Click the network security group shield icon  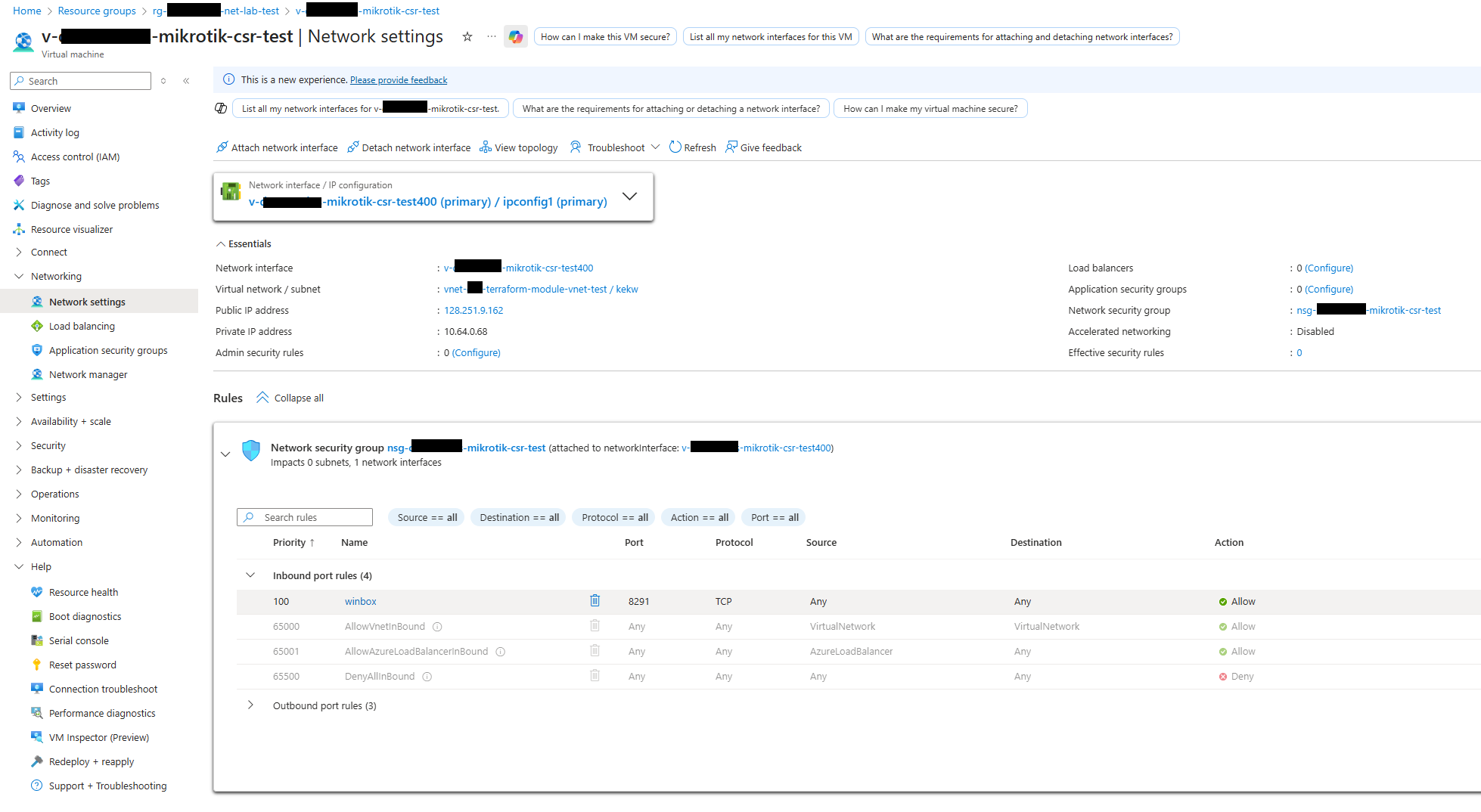click(x=251, y=451)
